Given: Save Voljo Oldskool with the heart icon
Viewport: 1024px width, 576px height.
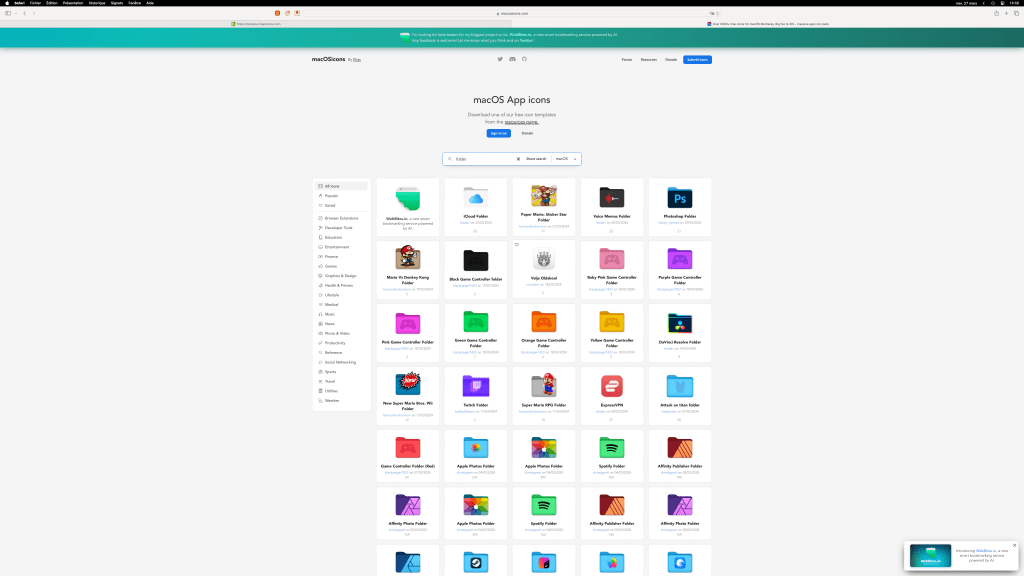Looking at the screenshot, I should [x=517, y=245].
